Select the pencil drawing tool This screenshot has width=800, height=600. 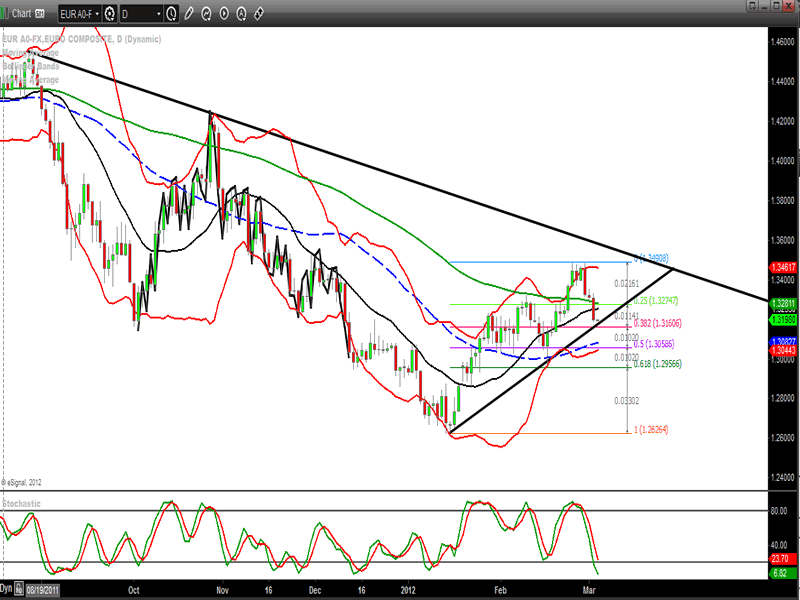click(189, 14)
